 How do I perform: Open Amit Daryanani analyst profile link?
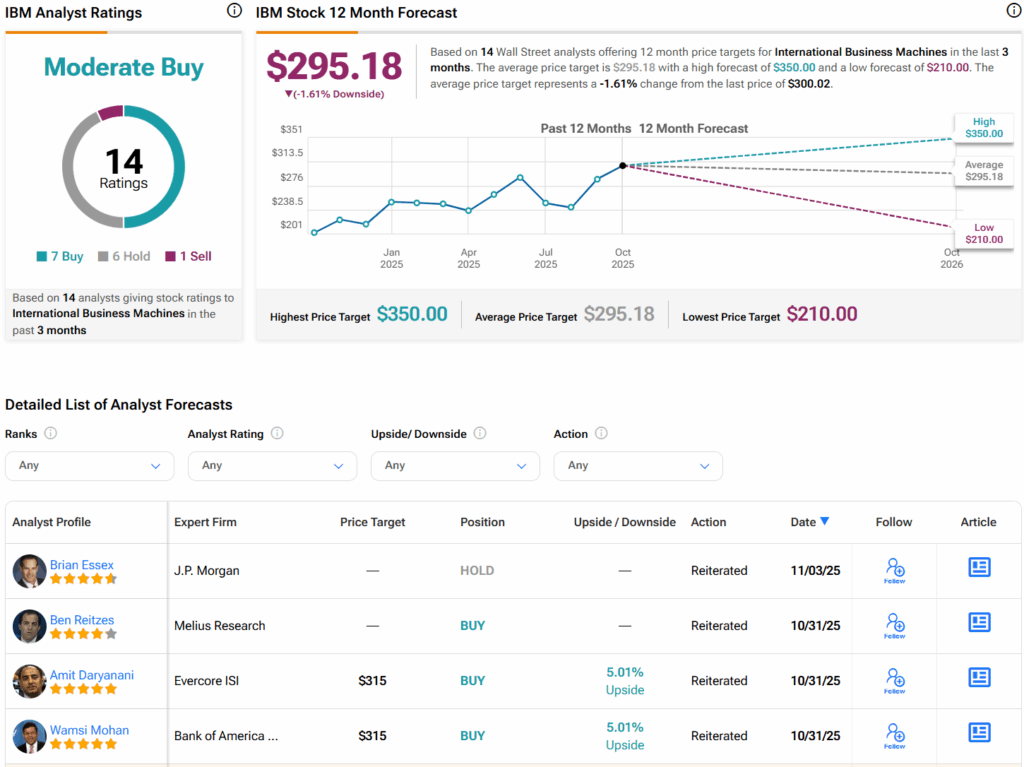click(92, 675)
